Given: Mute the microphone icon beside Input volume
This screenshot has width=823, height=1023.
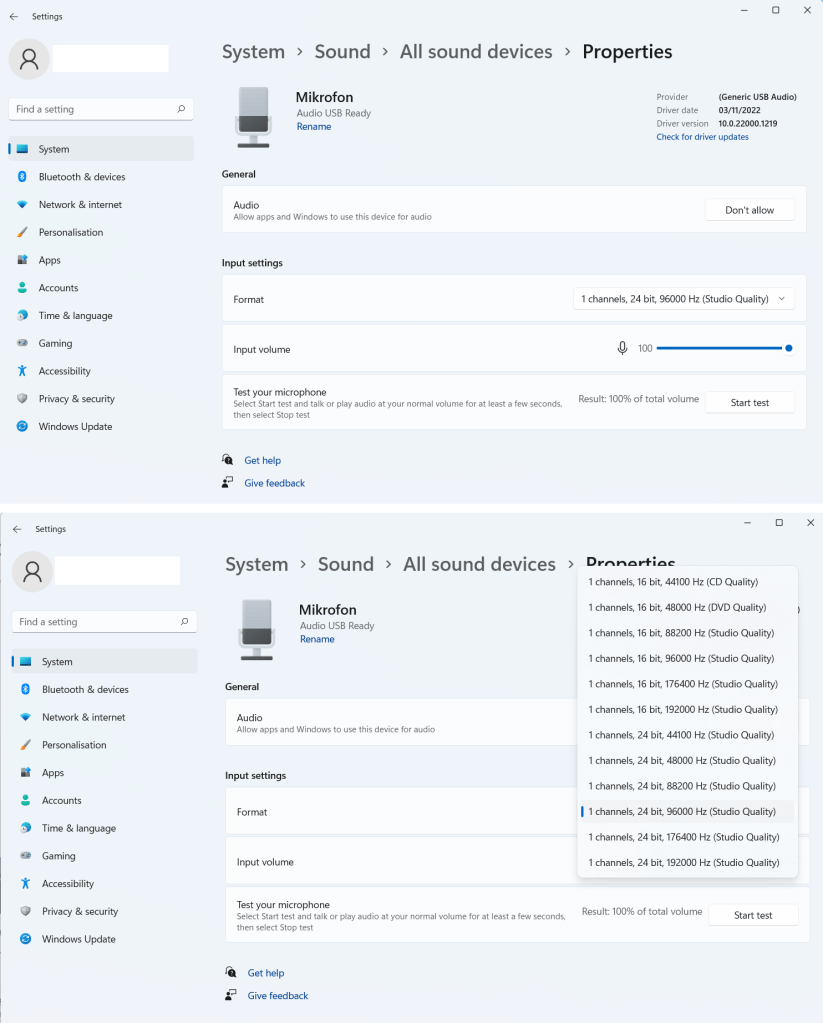Looking at the screenshot, I should (x=622, y=348).
